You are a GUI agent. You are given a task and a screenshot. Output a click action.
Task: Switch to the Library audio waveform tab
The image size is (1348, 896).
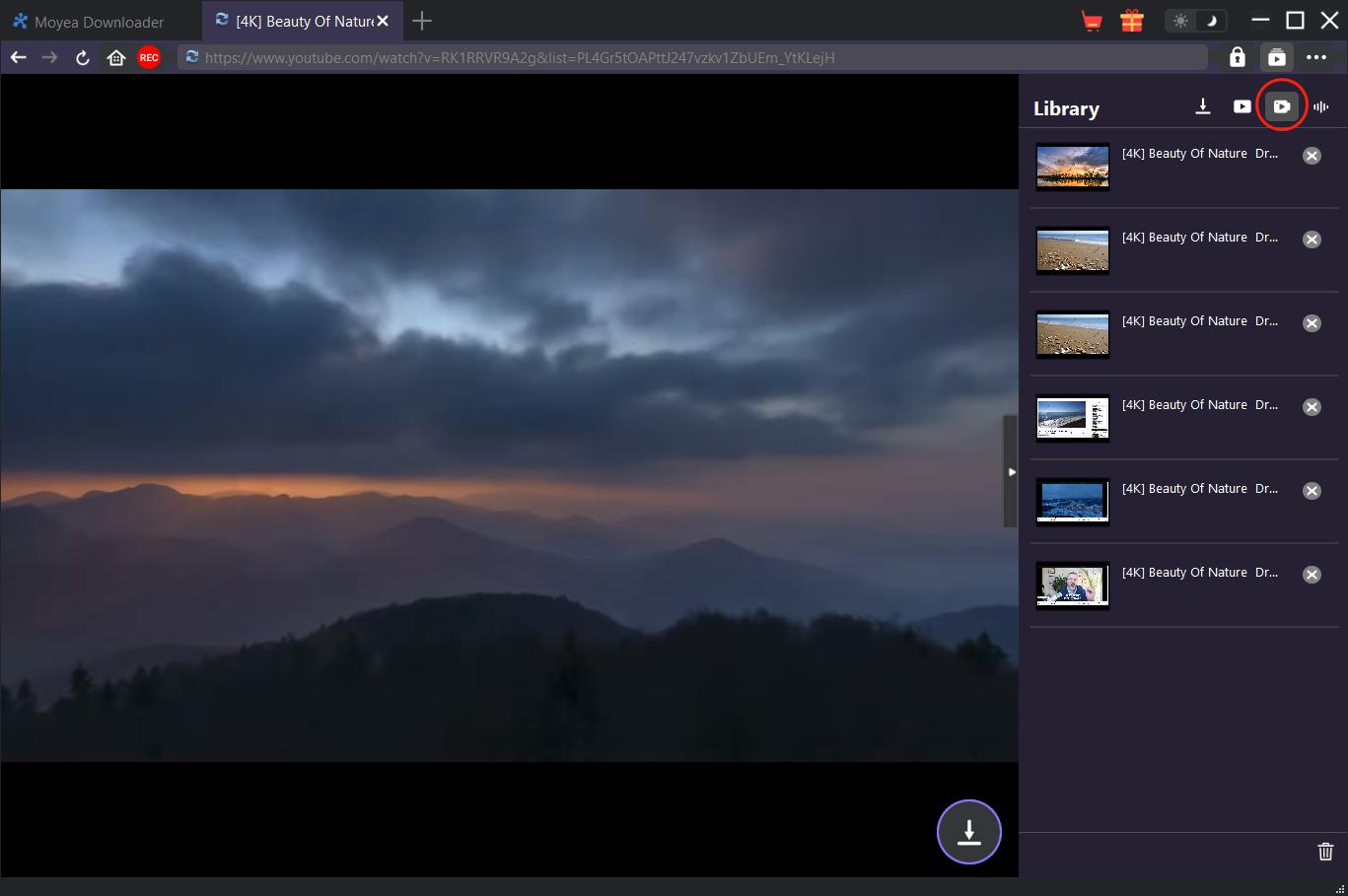point(1321,106)
